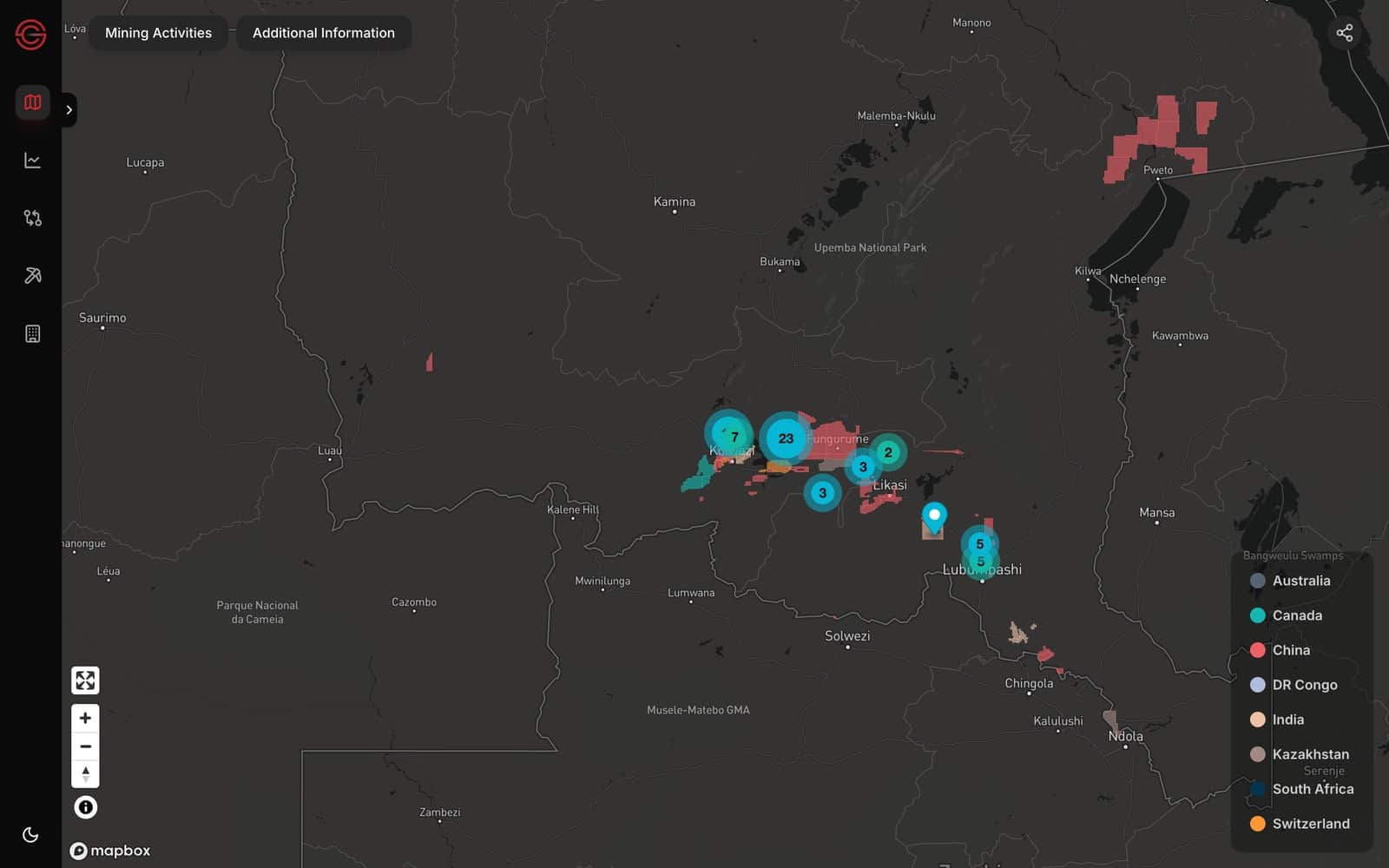Screen dimensions: 1389x868
Task: Click the Zambezi town label
Action: pos(439,812)
